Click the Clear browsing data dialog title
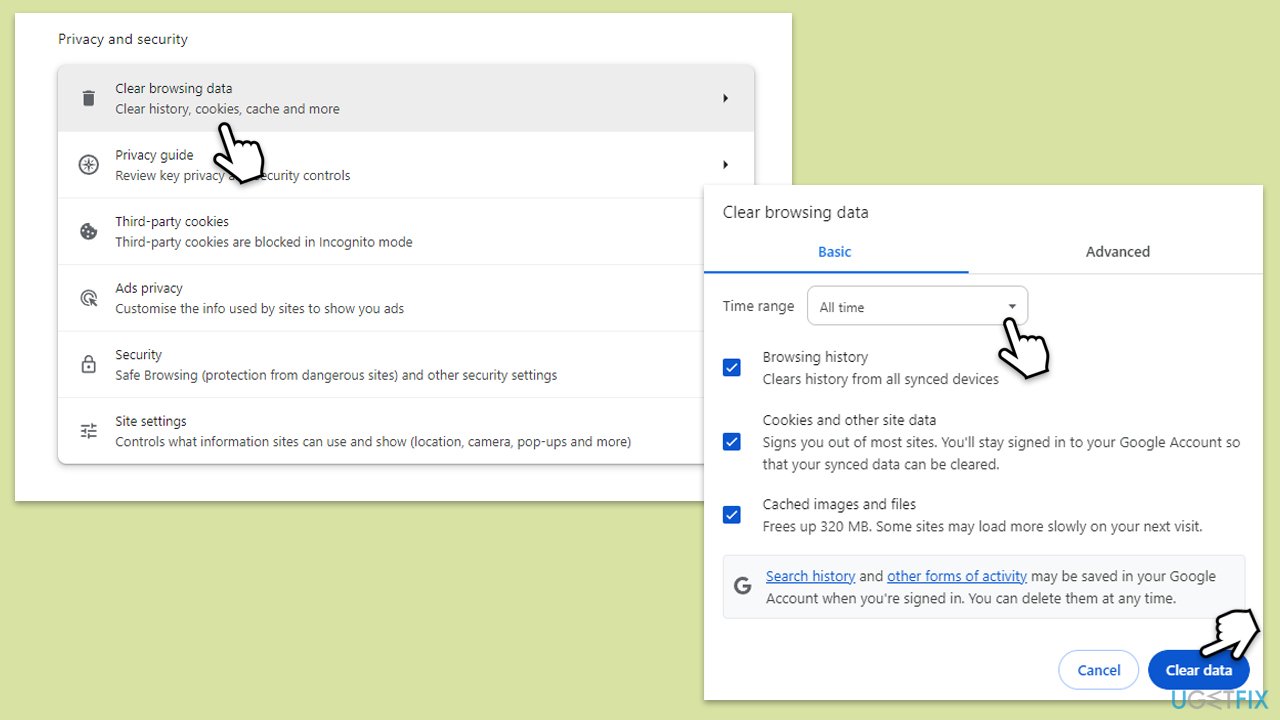 click(796, 212)
